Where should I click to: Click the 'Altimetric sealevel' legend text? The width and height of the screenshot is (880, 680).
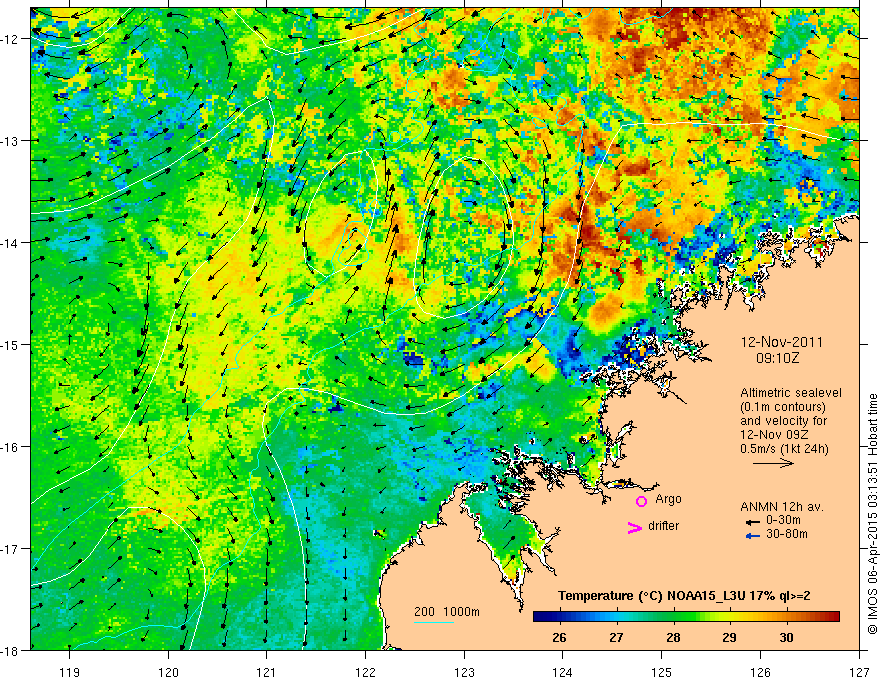pyautogui.click(x=791, y=393)
